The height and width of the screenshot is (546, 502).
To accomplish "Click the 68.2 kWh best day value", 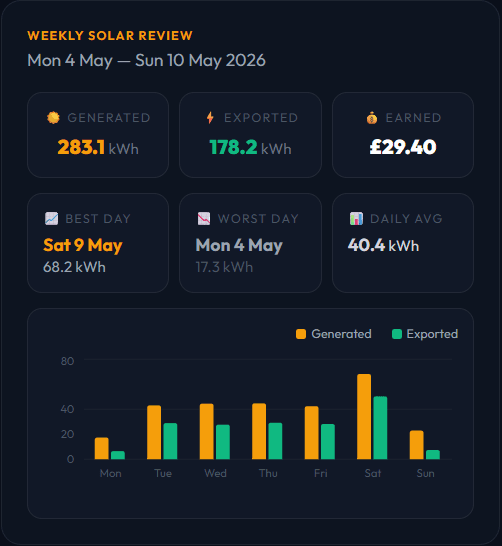I will point(74,267).
